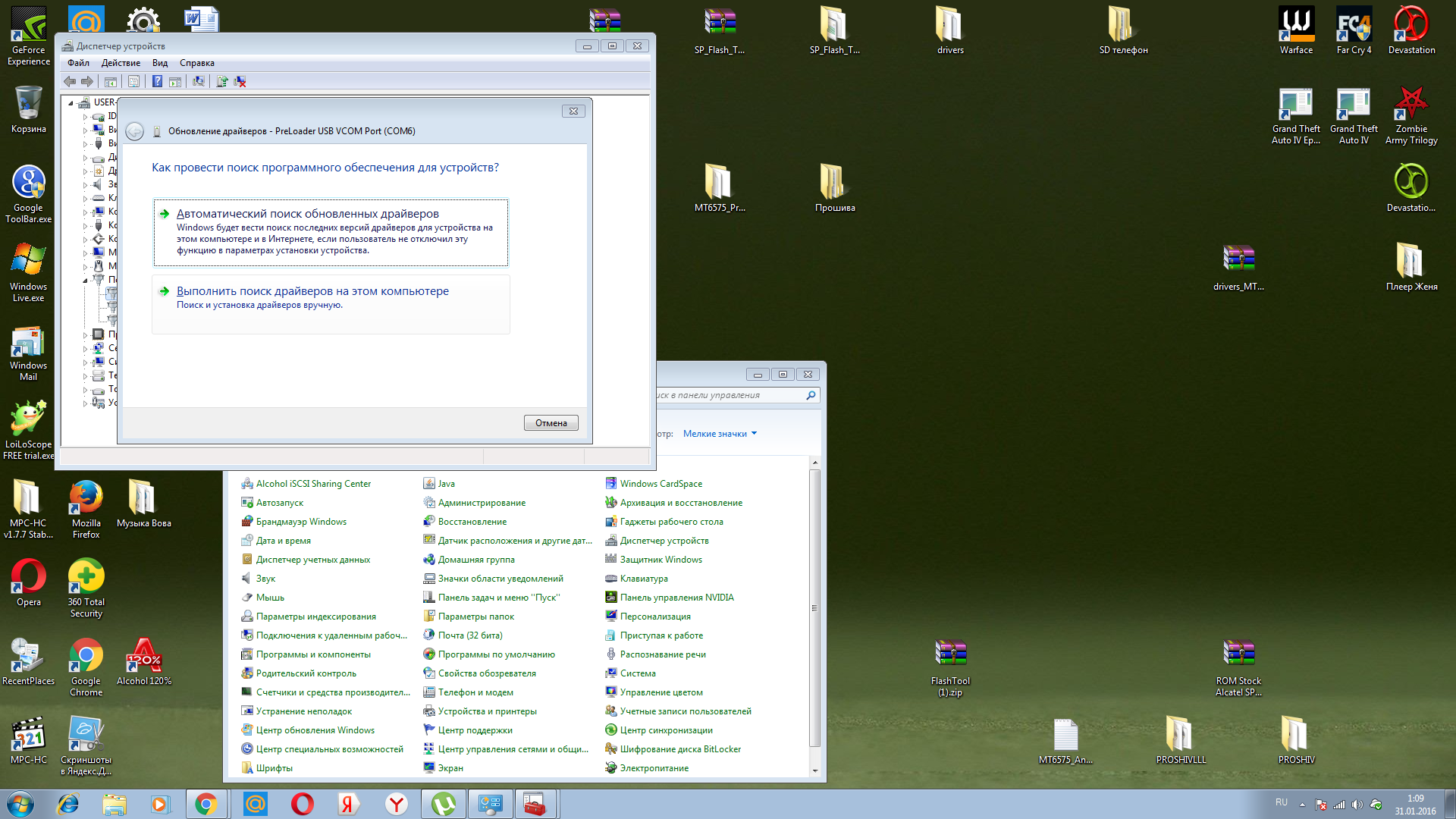
Task: Click the uninstall device toolbar icon
Action: [x=240, y=81]
